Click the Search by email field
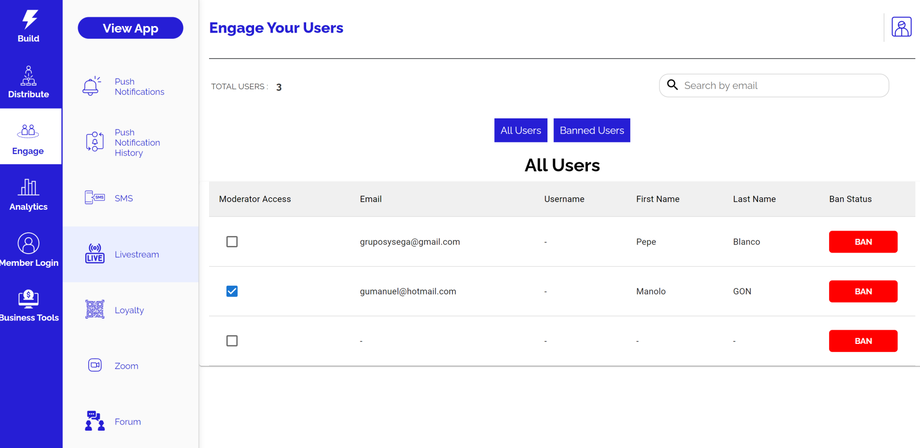This screenshot has height=448, width=920. click(x=782, y=86)
